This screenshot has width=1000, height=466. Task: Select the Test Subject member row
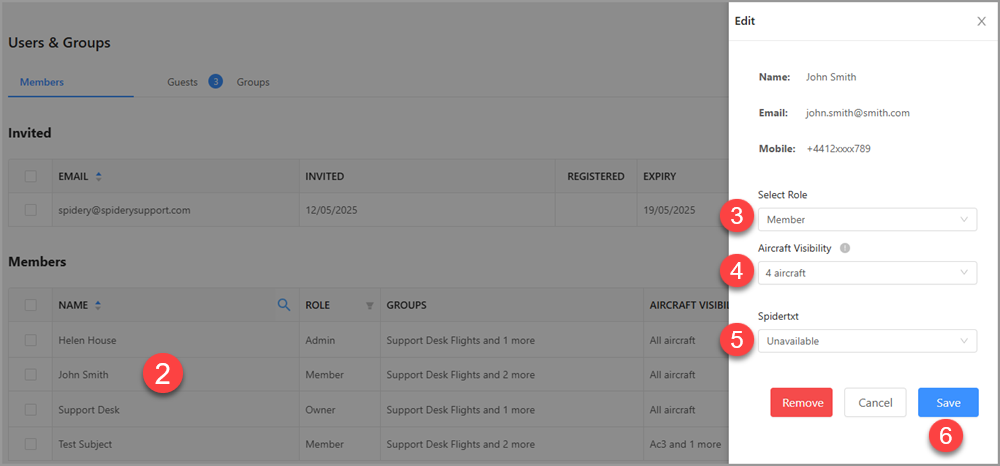pos(85,444)
